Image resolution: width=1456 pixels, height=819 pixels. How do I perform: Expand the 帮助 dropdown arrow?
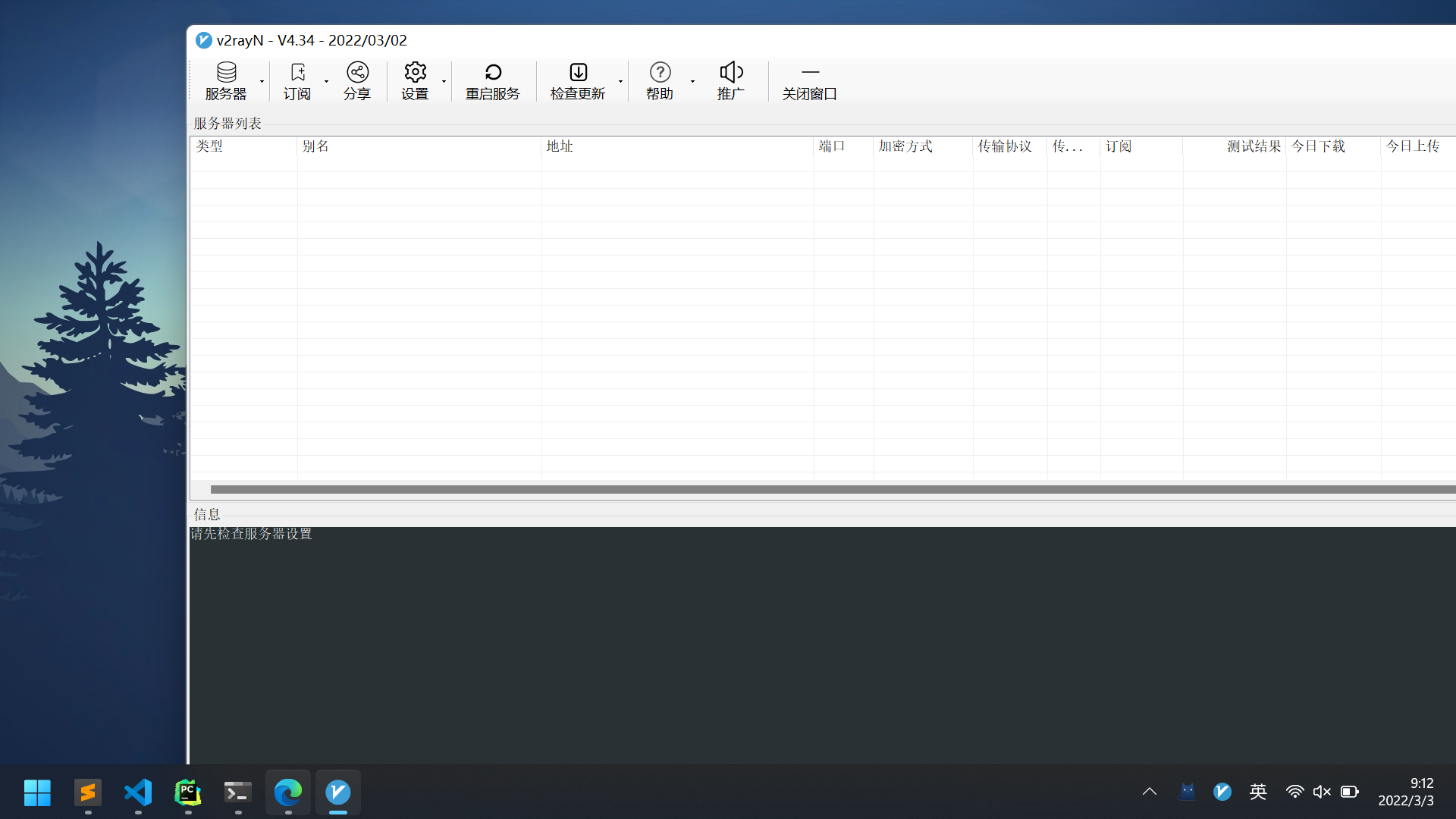coord(692,81)
